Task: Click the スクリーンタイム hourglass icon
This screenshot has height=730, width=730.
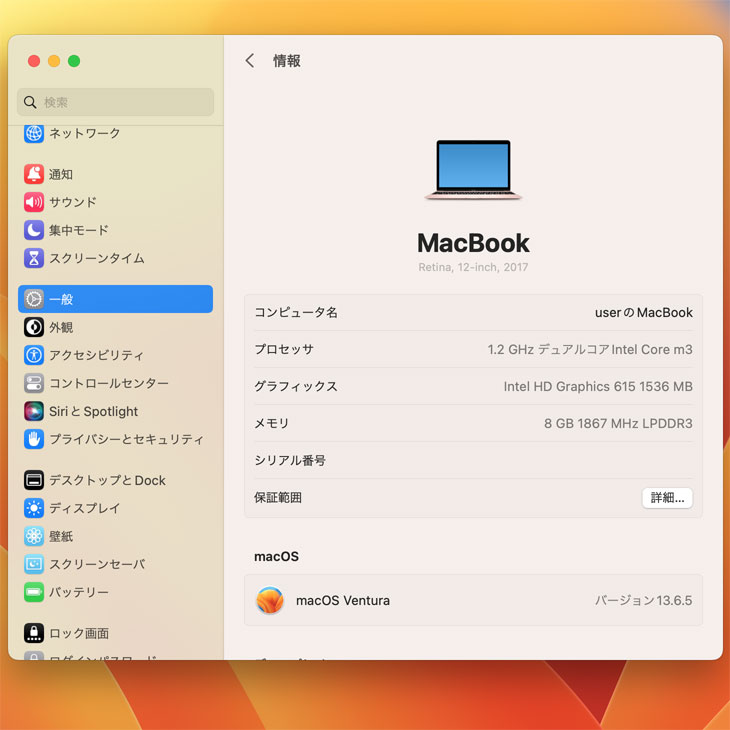Action: [34, 258]
